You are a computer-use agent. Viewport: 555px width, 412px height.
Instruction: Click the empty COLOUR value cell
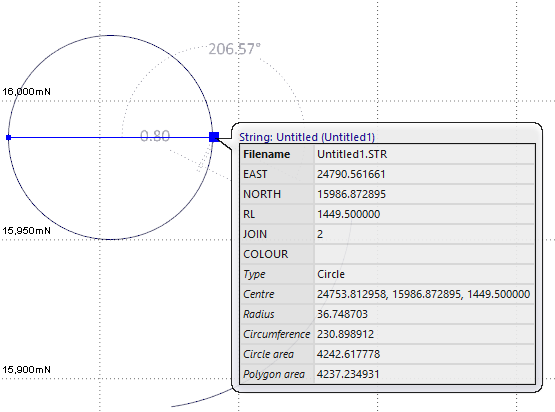tap(424, 254)
